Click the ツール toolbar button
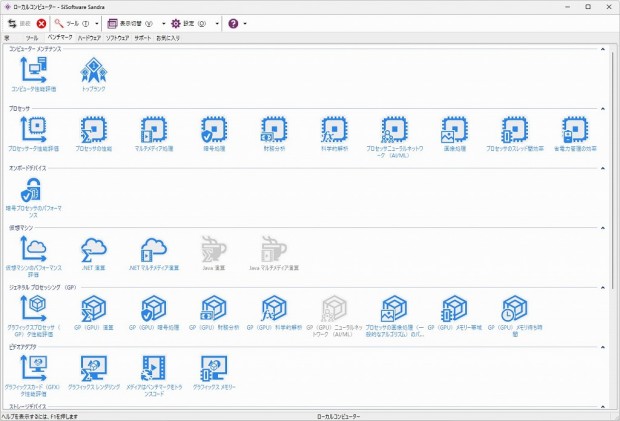The width and height of the screenshot is (620, 421). tap(75, 23)
